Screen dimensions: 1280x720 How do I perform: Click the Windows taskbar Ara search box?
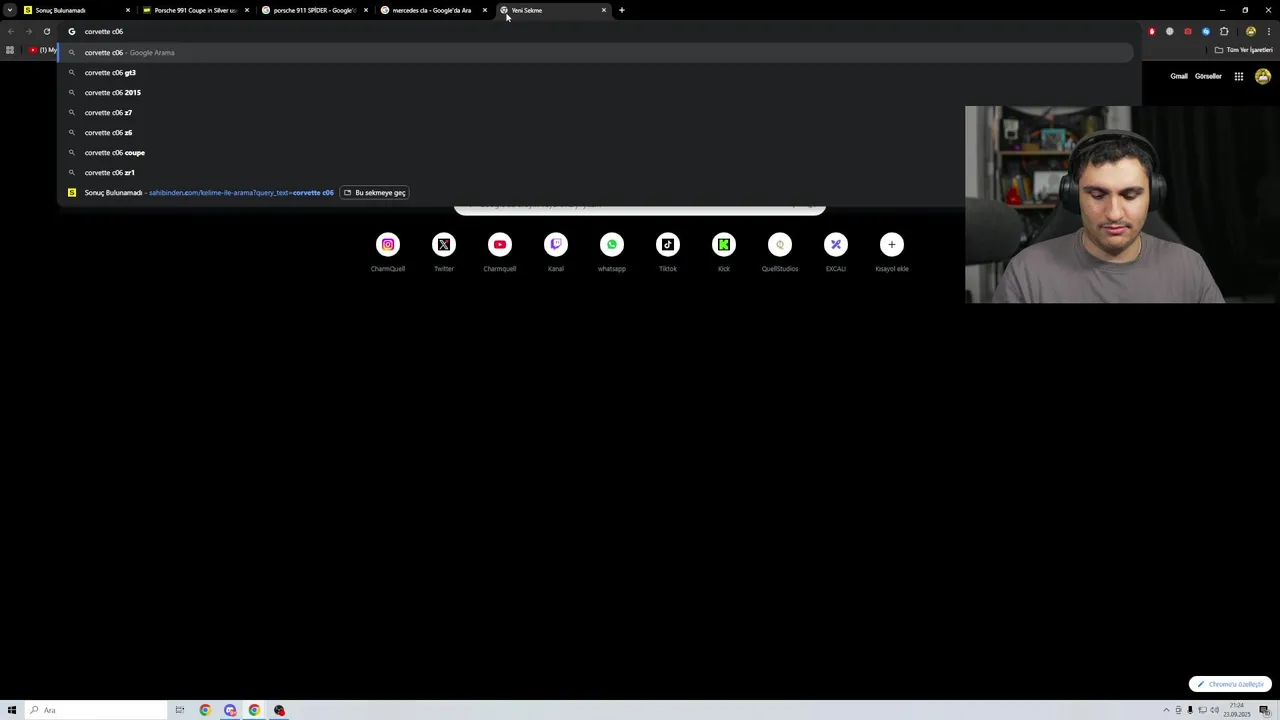coord(95,710)
